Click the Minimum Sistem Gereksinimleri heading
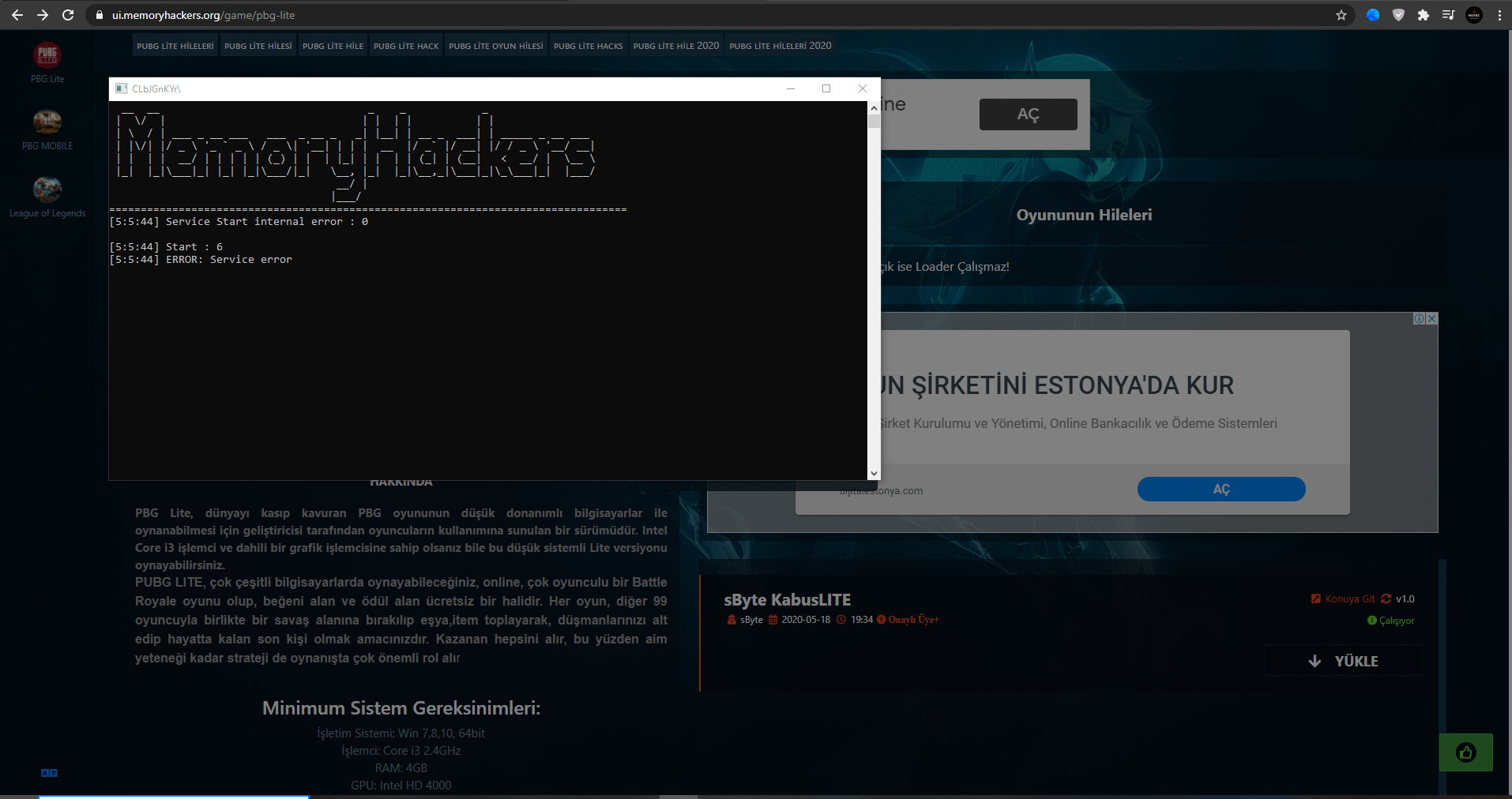Viewport: 1512px width, 799px height. [x=401, y=708]
